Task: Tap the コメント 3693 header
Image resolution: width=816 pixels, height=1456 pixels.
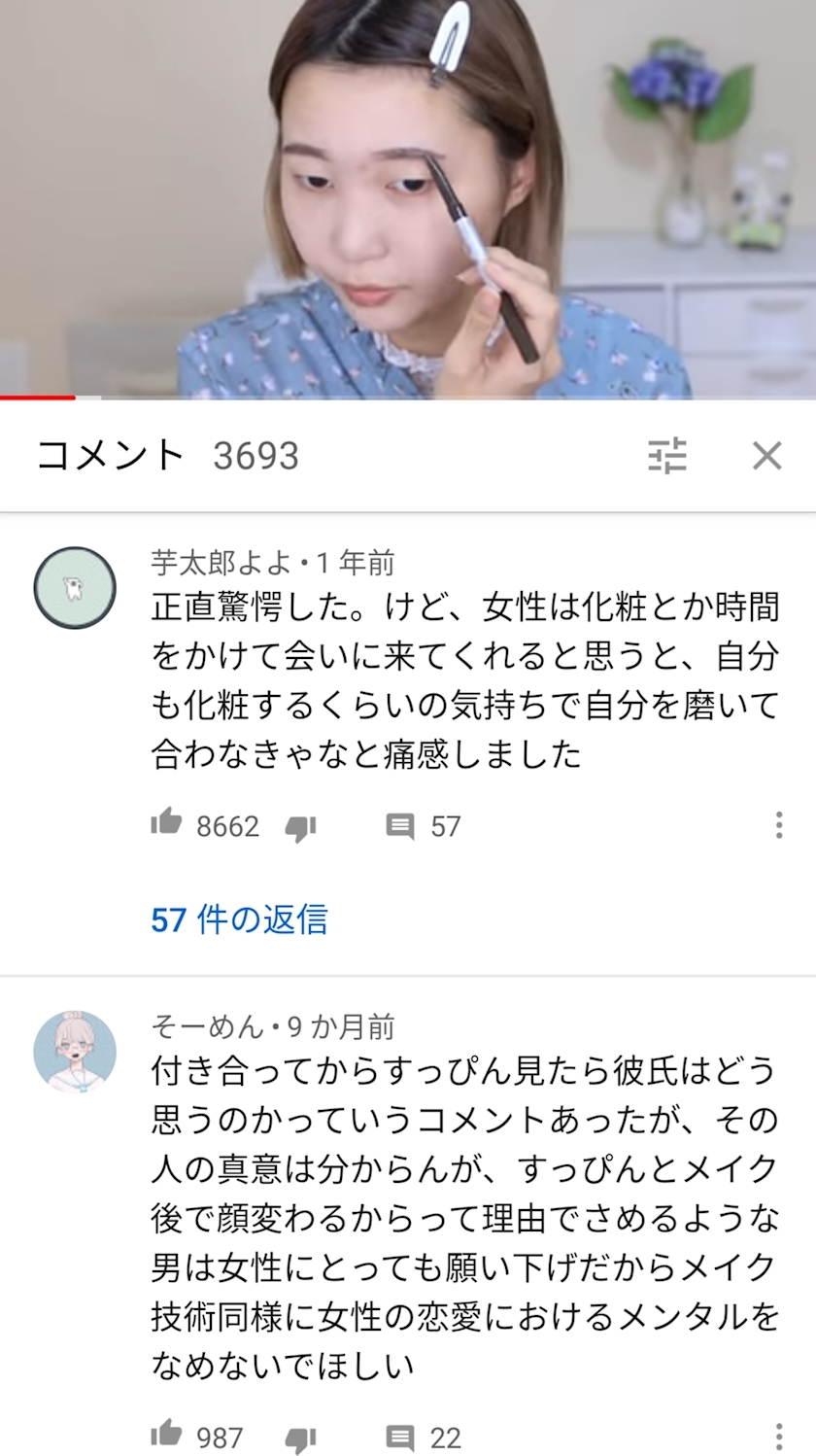Action: tap(167, 455)
